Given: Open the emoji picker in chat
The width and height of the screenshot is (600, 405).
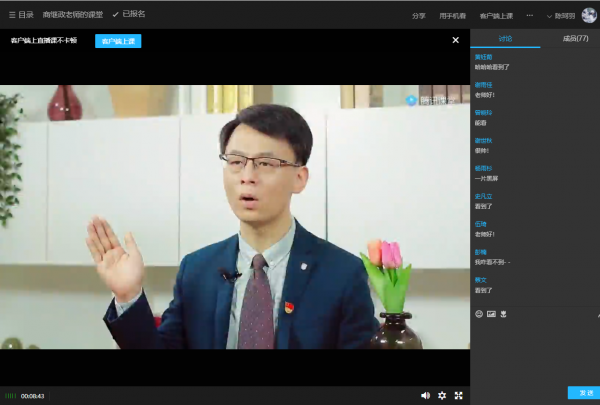Looking at the screenshot, I should pyautogui.click(x=479, y=314).
